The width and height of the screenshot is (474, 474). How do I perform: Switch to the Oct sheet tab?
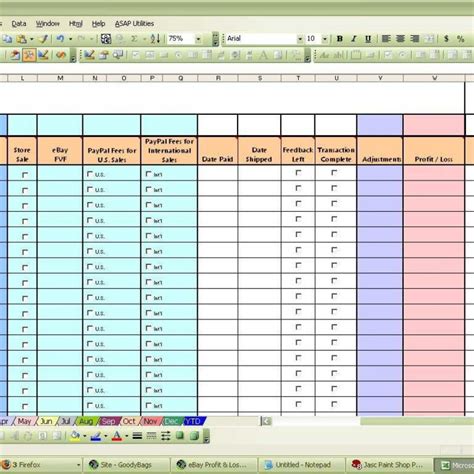pyautogui.click(x=129, y=421)
